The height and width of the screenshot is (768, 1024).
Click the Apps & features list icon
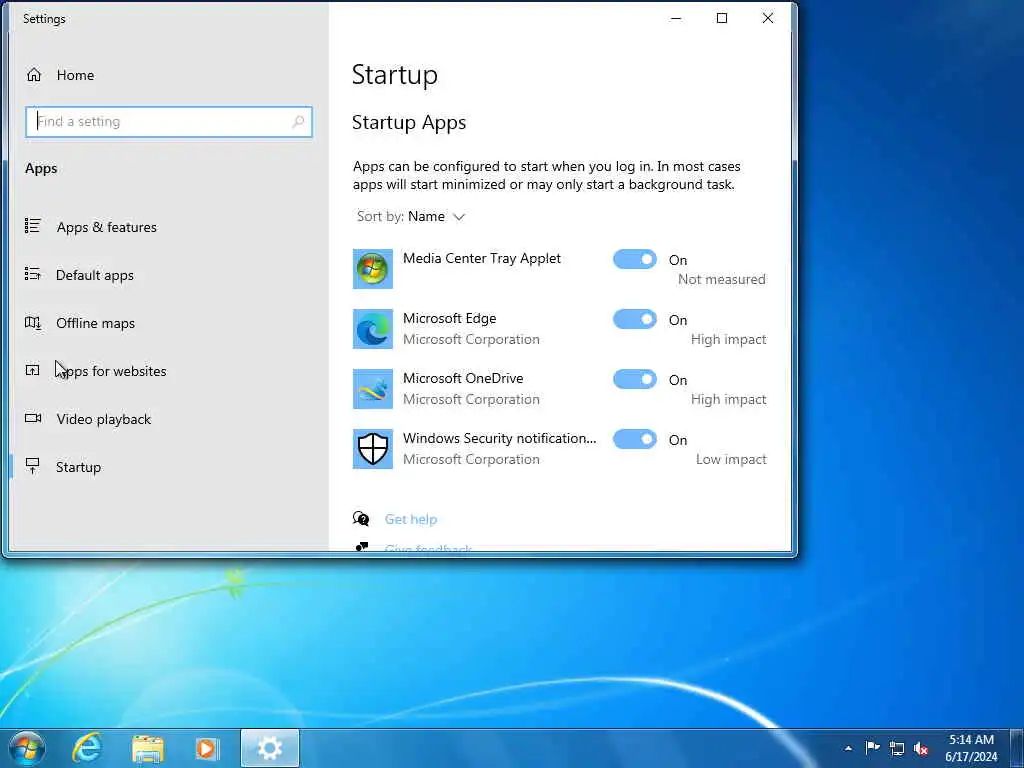click(33, 226)
